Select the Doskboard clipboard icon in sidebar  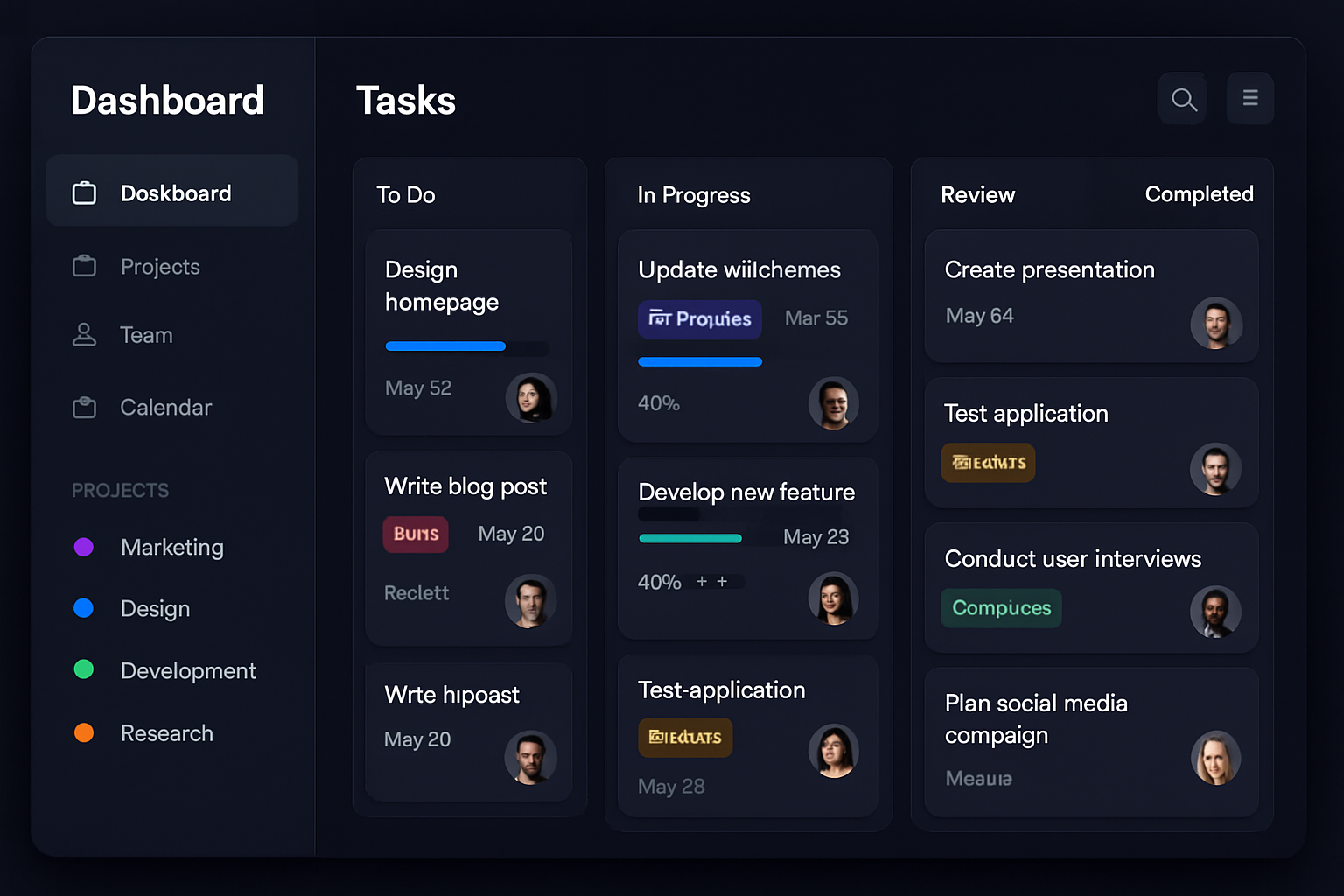click(84, 192)
